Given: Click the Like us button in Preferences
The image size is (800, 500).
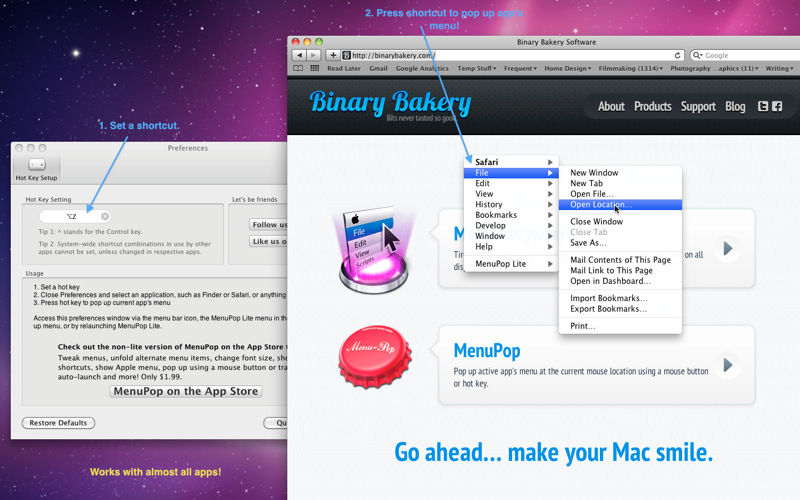Looking at the screenshot, I should (x=268, y=241).
